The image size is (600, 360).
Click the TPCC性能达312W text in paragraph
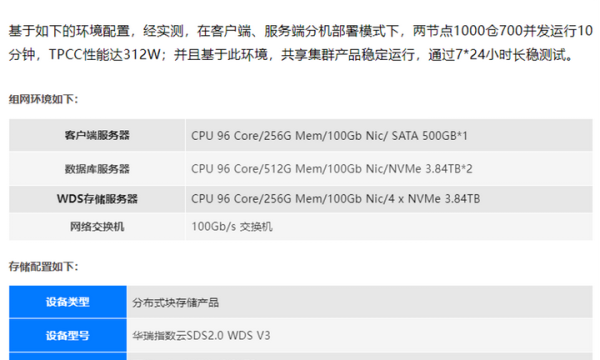[x=104, y=55]
